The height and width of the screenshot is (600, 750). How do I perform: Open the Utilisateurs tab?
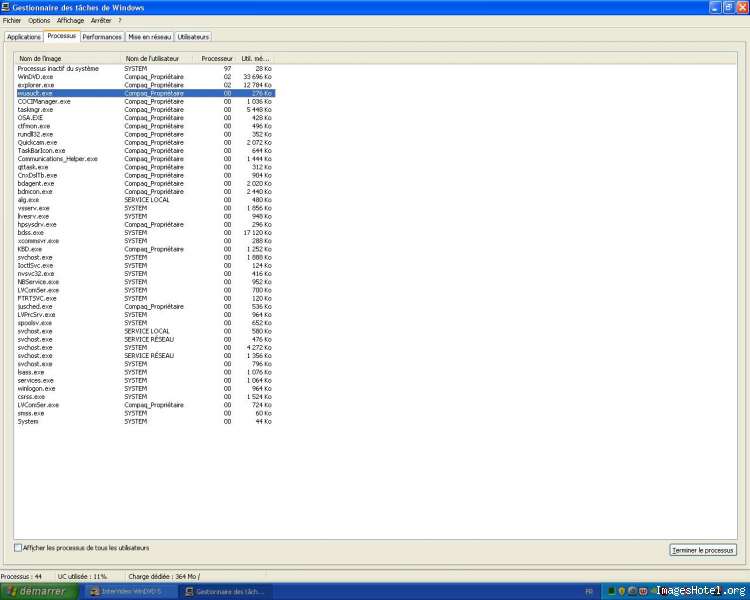[193, 37]
